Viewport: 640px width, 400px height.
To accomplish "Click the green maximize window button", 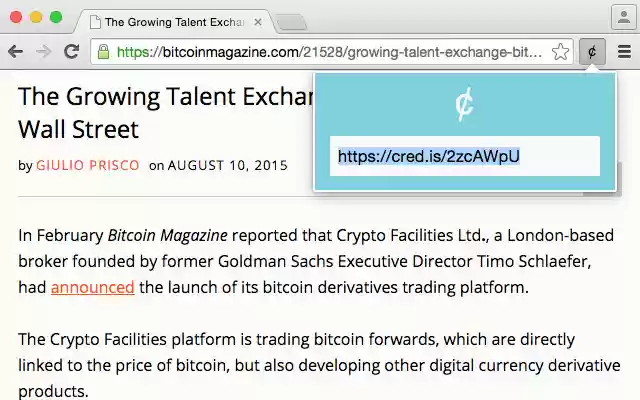I will pos(56,17).
